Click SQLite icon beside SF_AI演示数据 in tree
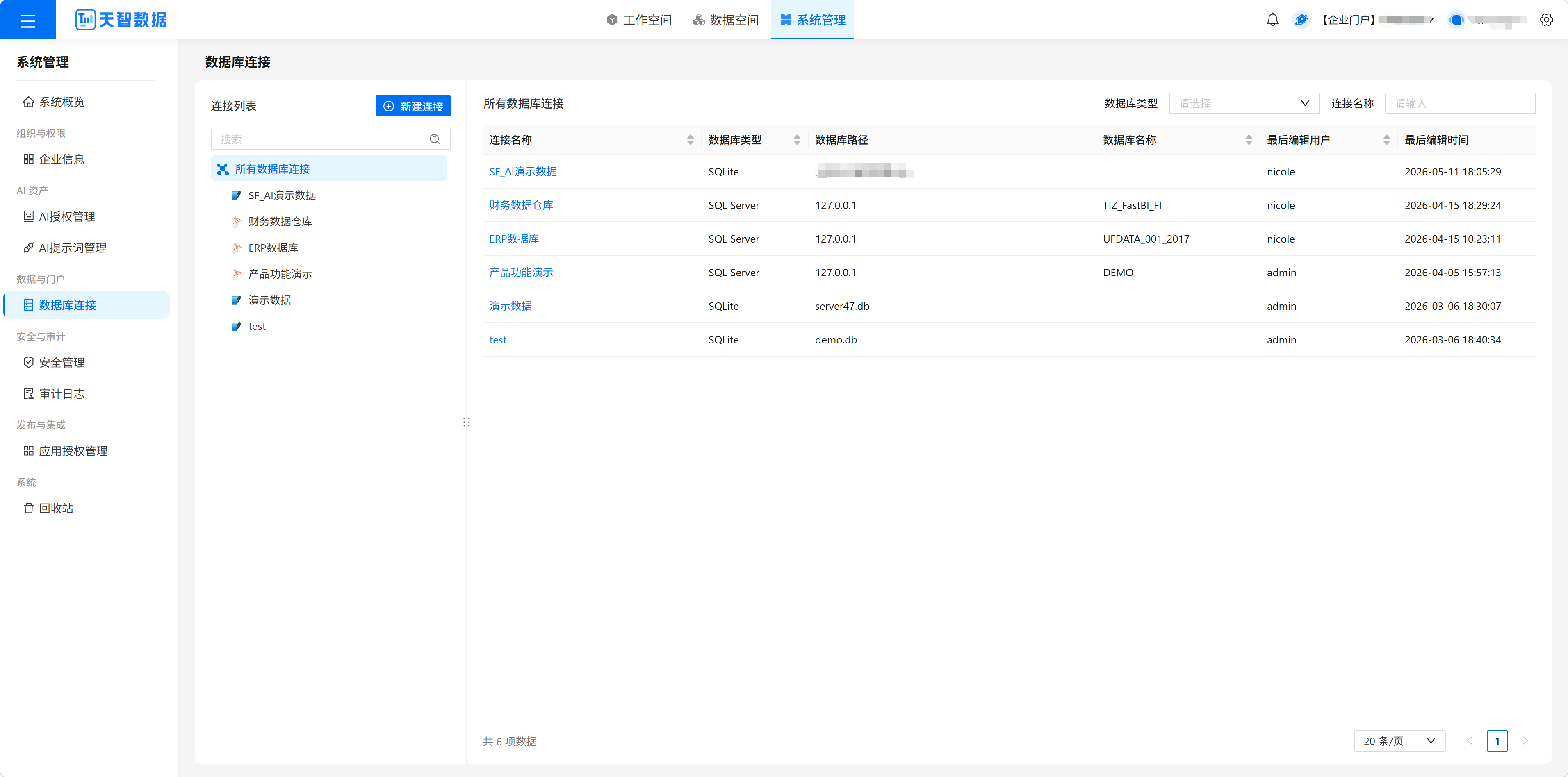This screenshot has height=777, width=1568. click(236, 195)
